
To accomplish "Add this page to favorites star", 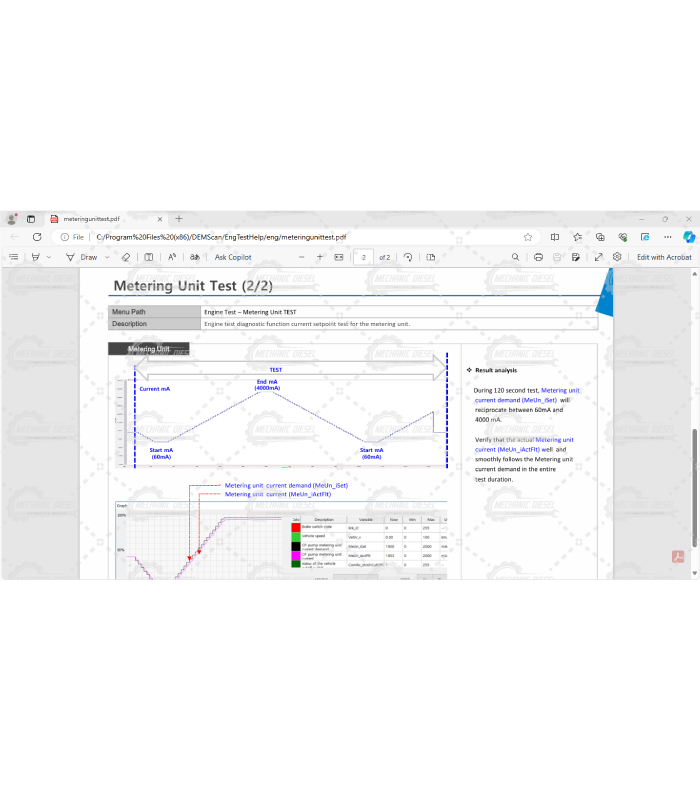I will pos(528,237).
